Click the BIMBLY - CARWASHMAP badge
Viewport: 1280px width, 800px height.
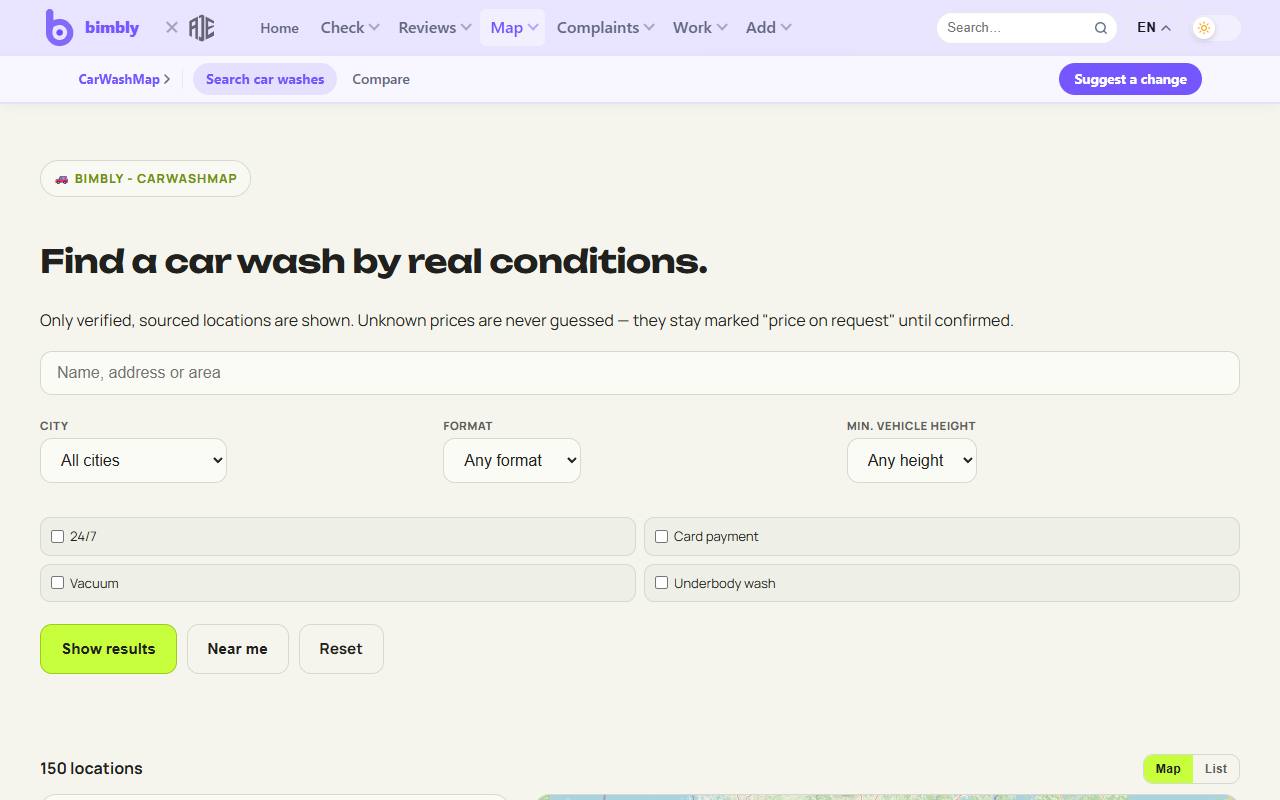click(x=145, y=179)
